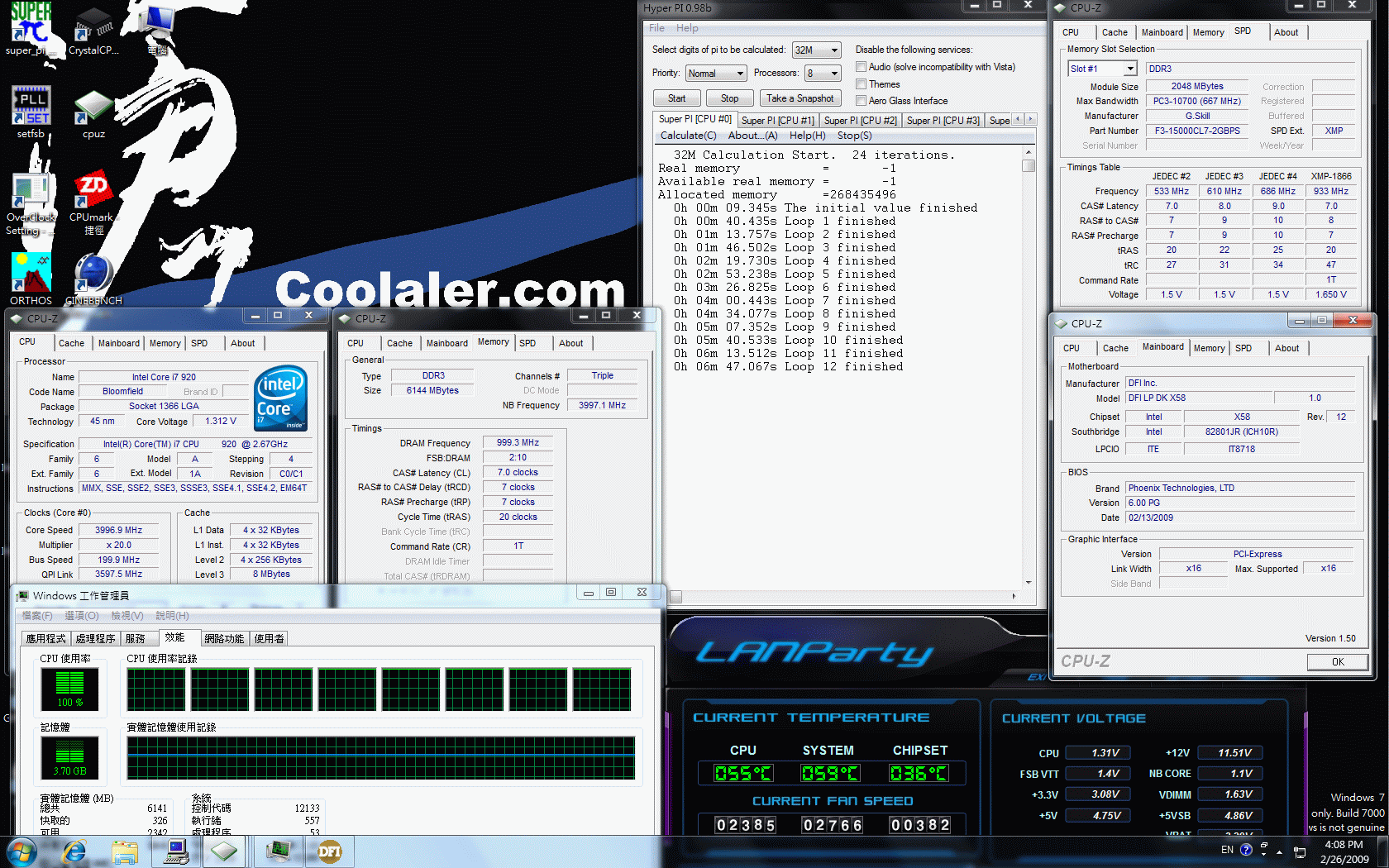Viewport: 1389px width, 868px height.
Task: Open the digits of pi 32M dropdown
Action: pyautogui.click(x=816, y=50)
